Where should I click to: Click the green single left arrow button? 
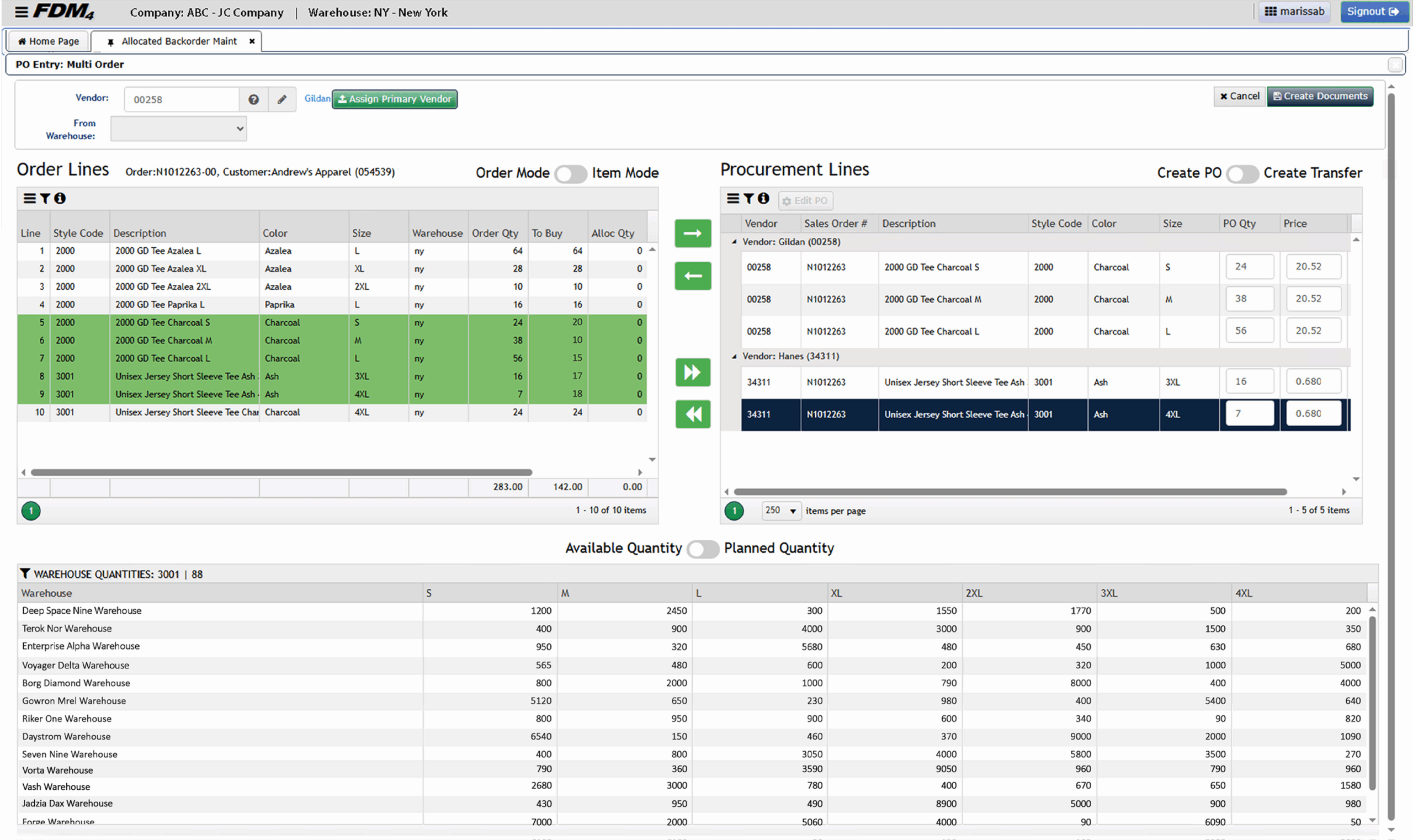pyautogui.click(x=692, y=275)
